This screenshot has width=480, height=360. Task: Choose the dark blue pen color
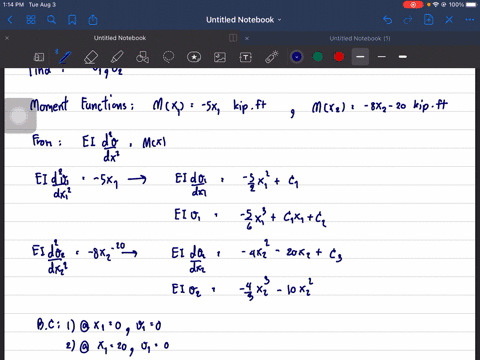tap(297, 57)
